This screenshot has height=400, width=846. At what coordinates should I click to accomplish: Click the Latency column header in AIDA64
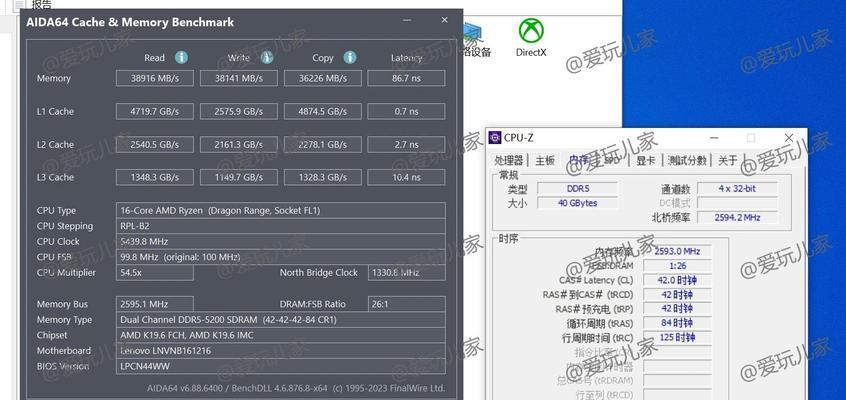(406, 58)
